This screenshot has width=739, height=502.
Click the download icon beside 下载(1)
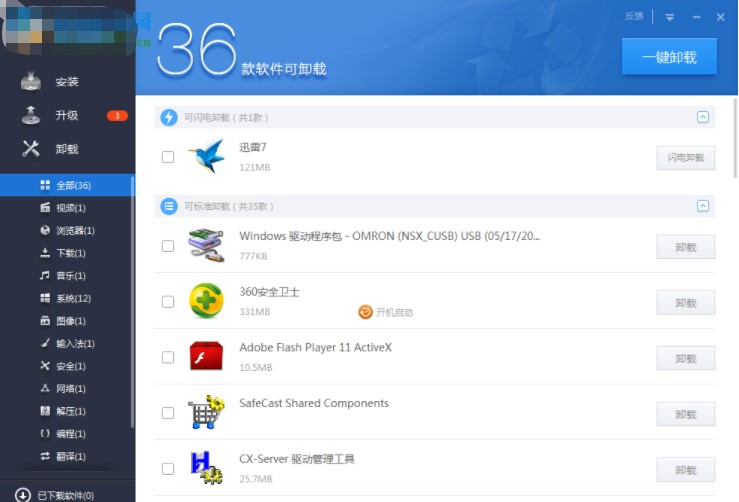(45, 253)
